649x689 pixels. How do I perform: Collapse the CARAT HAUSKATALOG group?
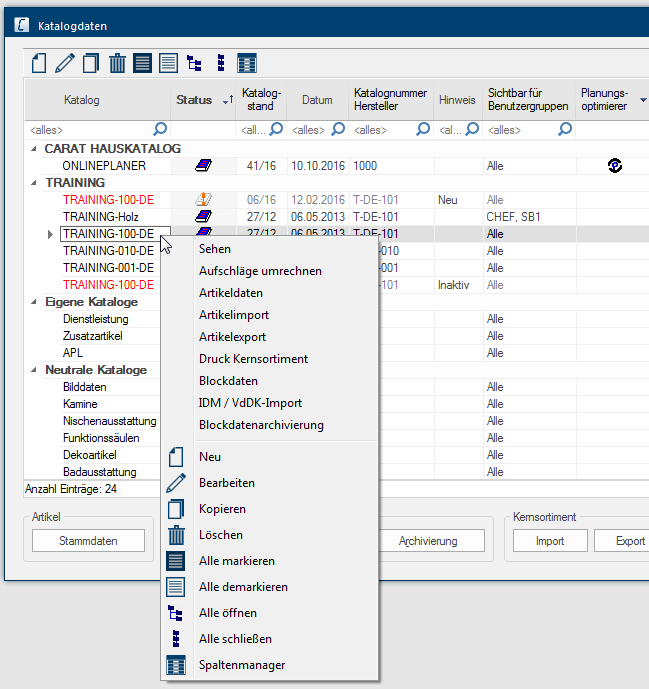[34, 149]
